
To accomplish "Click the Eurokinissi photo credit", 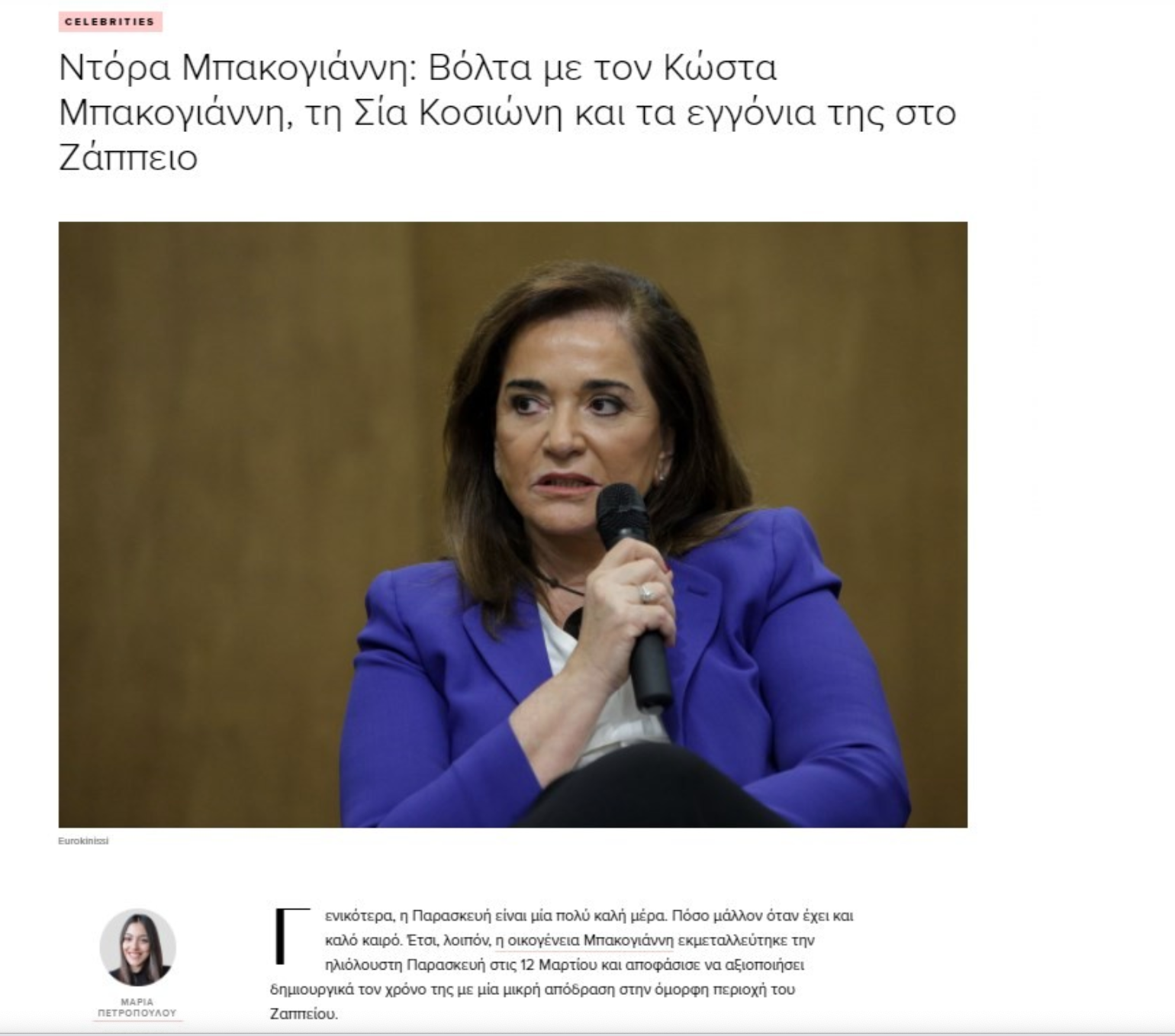I will [84, 840].
